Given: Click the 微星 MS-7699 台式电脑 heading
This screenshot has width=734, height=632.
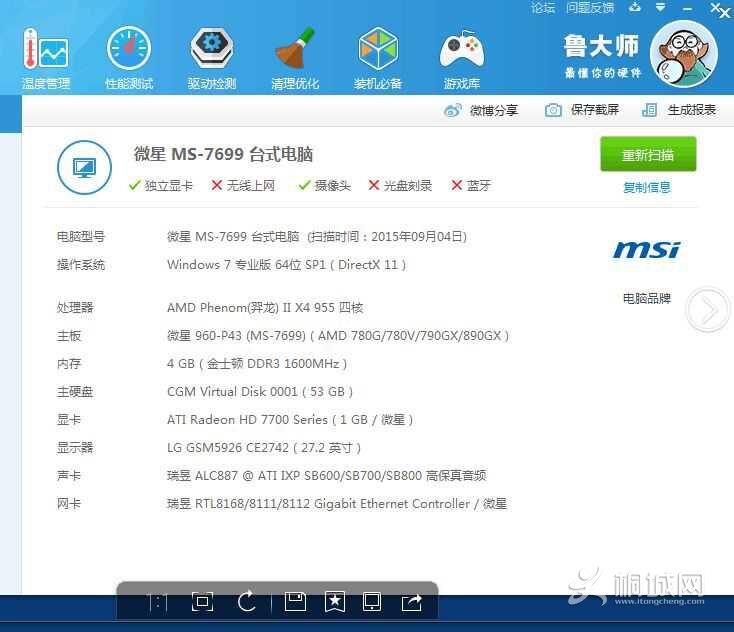Looking at the screenshot, I should [x=223, y=154].
